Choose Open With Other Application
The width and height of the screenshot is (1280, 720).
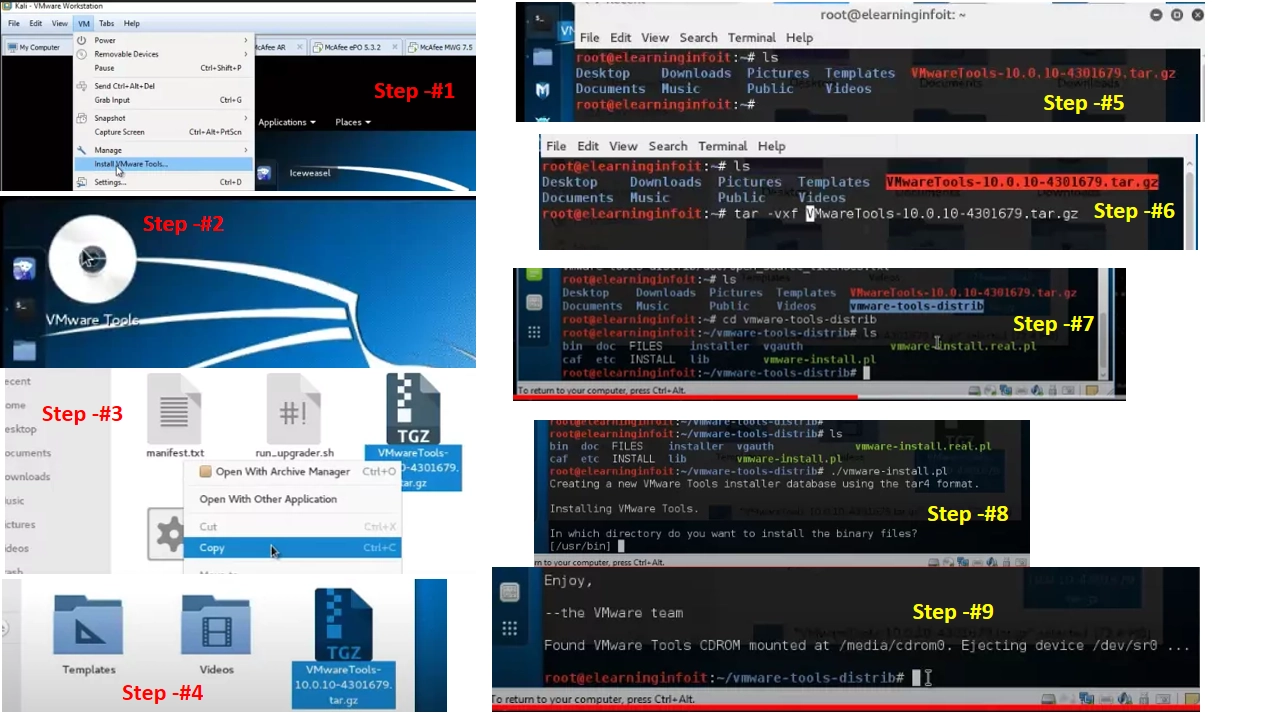tap(292, 499)
